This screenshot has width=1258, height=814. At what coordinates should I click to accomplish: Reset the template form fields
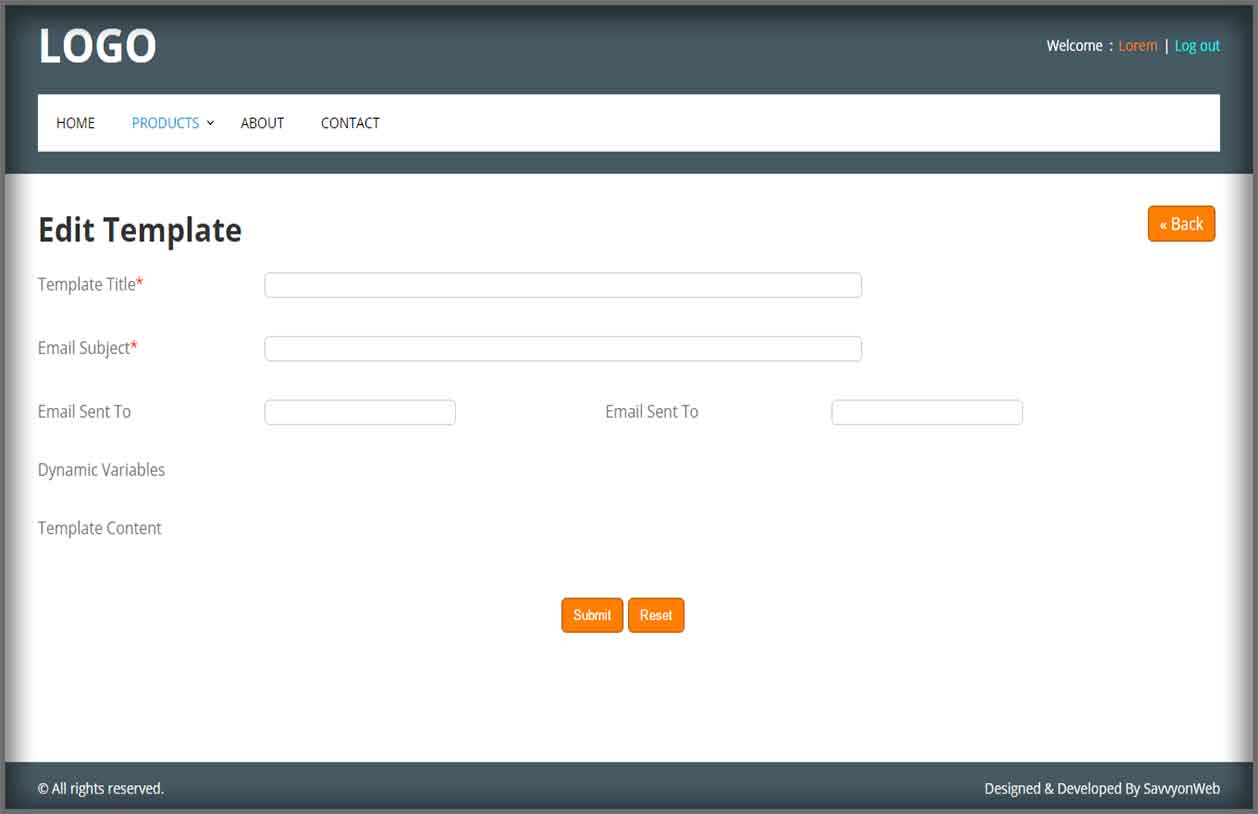click(656, 615)
